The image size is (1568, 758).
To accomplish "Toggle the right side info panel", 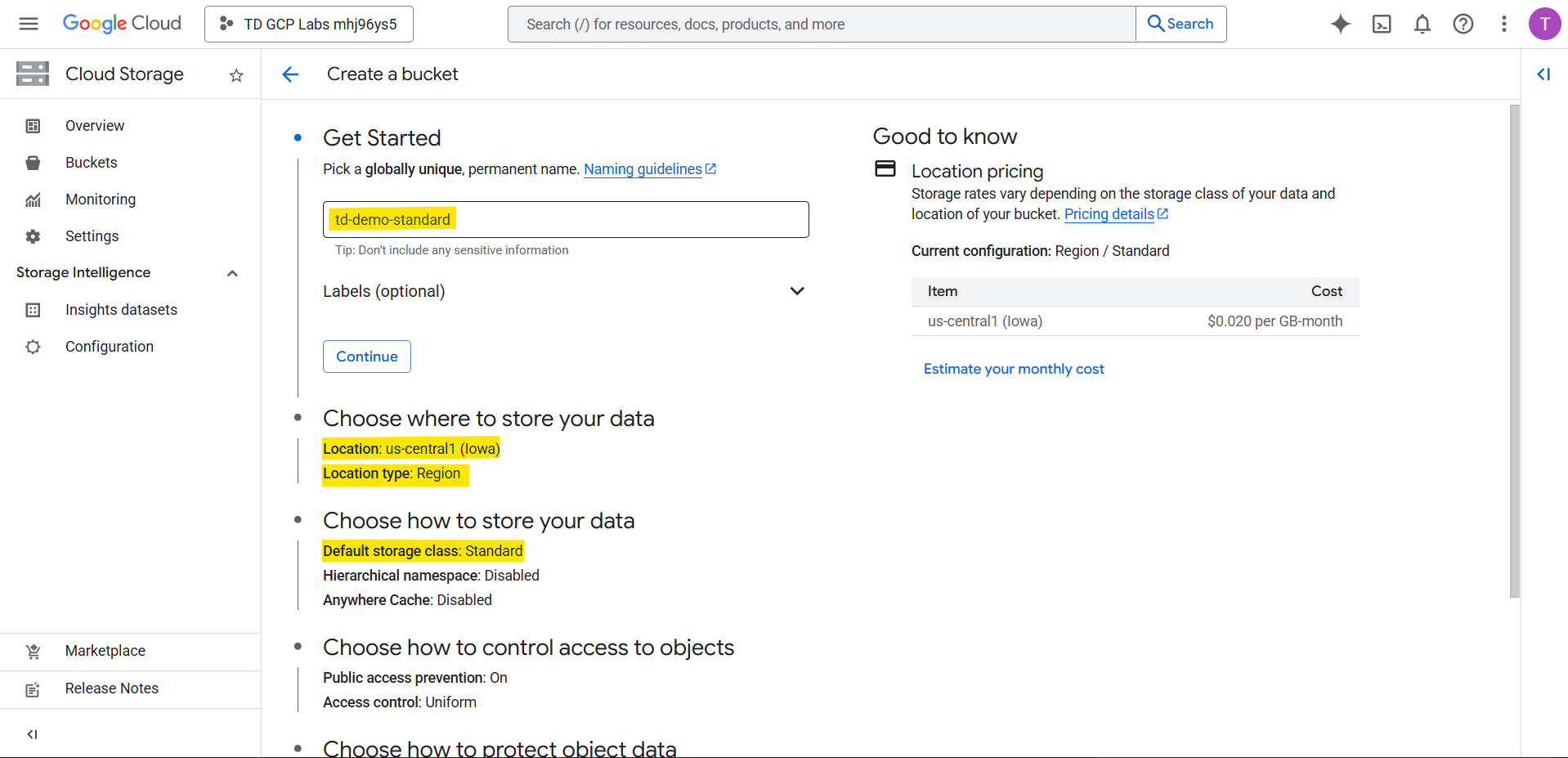I will click(x=1543, y=74).
